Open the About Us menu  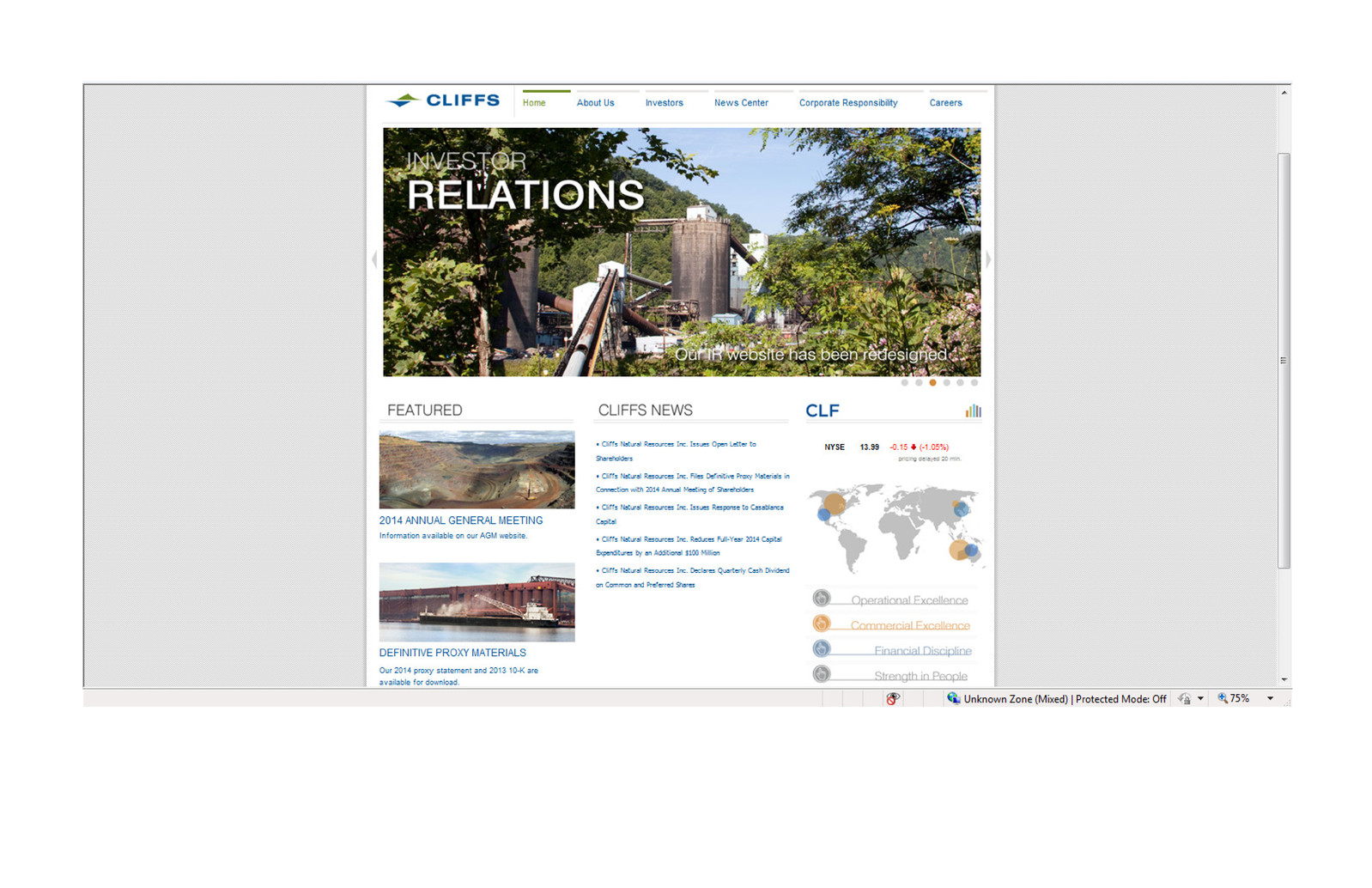tap(595, 103)
